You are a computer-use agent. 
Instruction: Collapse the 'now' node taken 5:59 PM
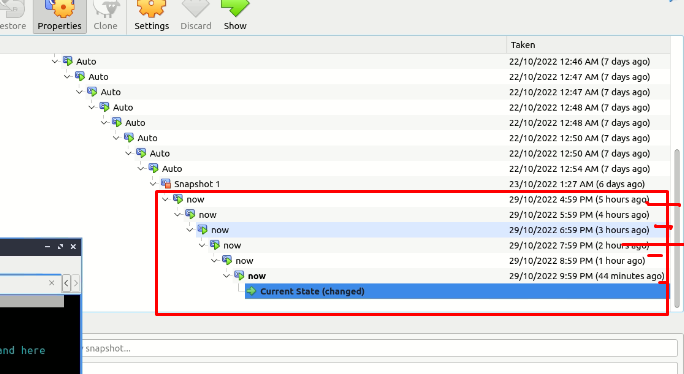(177, 215)
